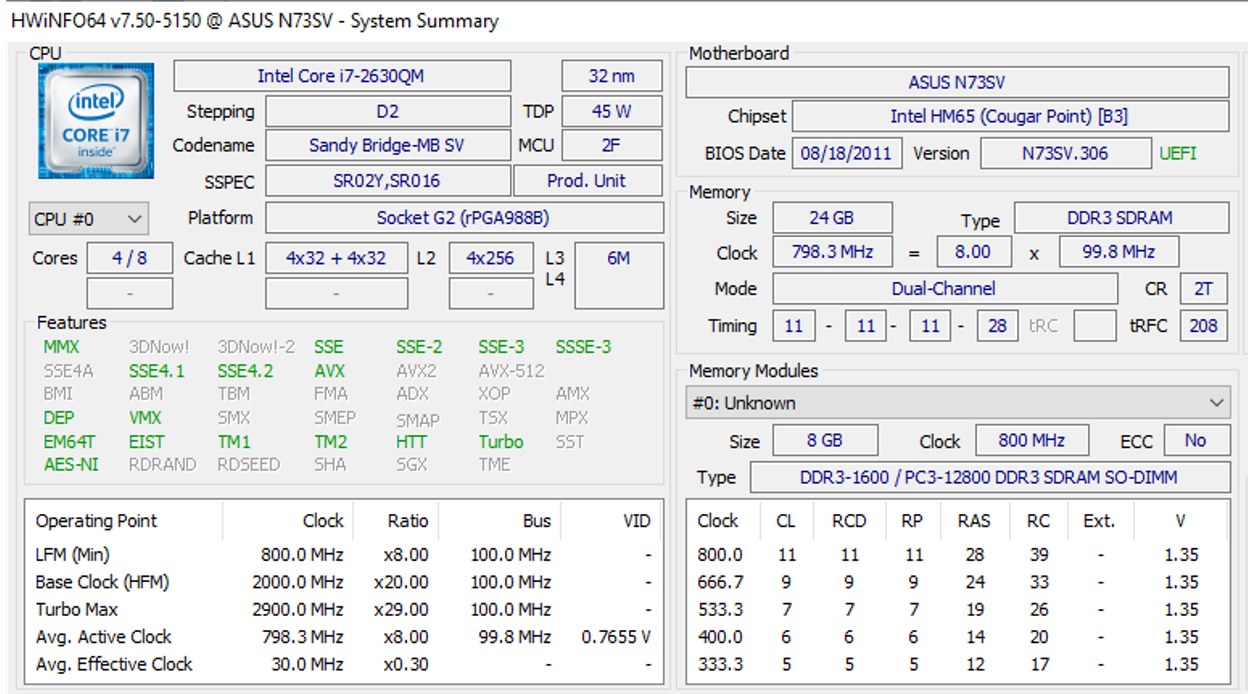This screenshot has height=694, width=1248.
Task: Click the green UEFI indicator
Action: point(1178,154)
